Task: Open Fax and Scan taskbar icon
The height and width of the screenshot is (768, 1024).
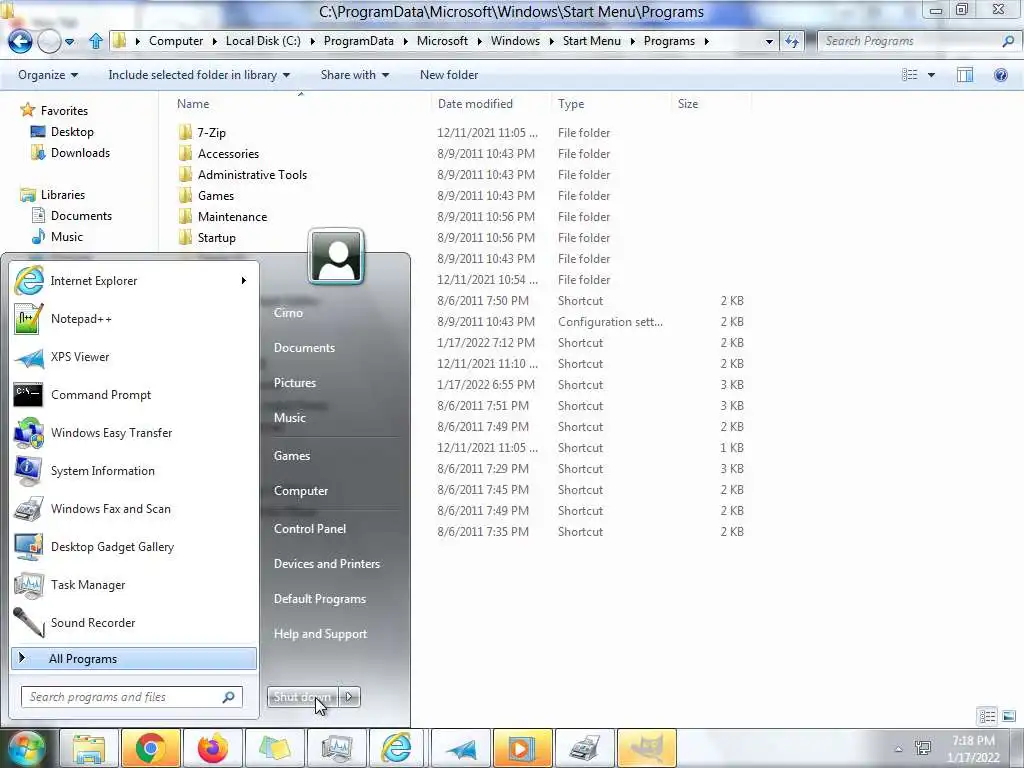Action: (584, 748)
